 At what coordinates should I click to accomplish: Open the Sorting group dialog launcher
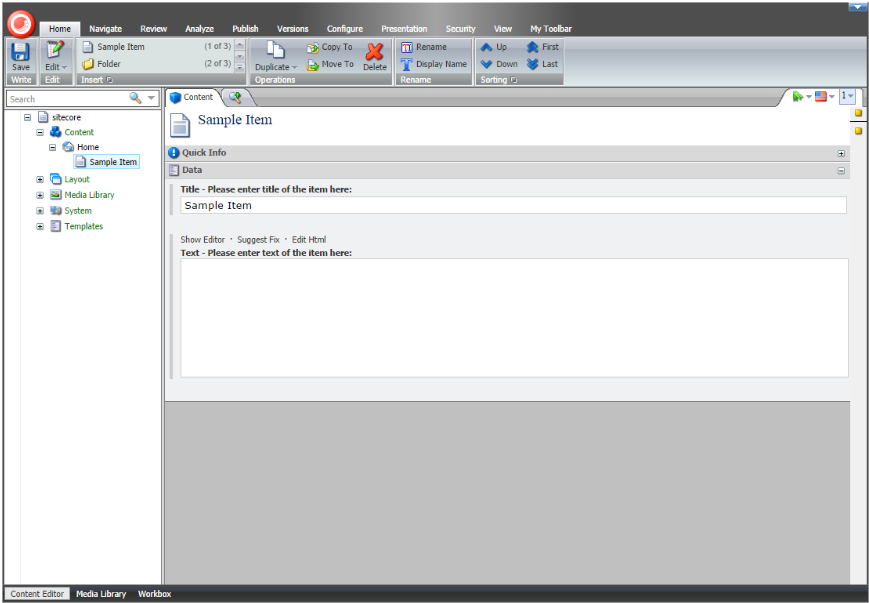pos(514,80)
